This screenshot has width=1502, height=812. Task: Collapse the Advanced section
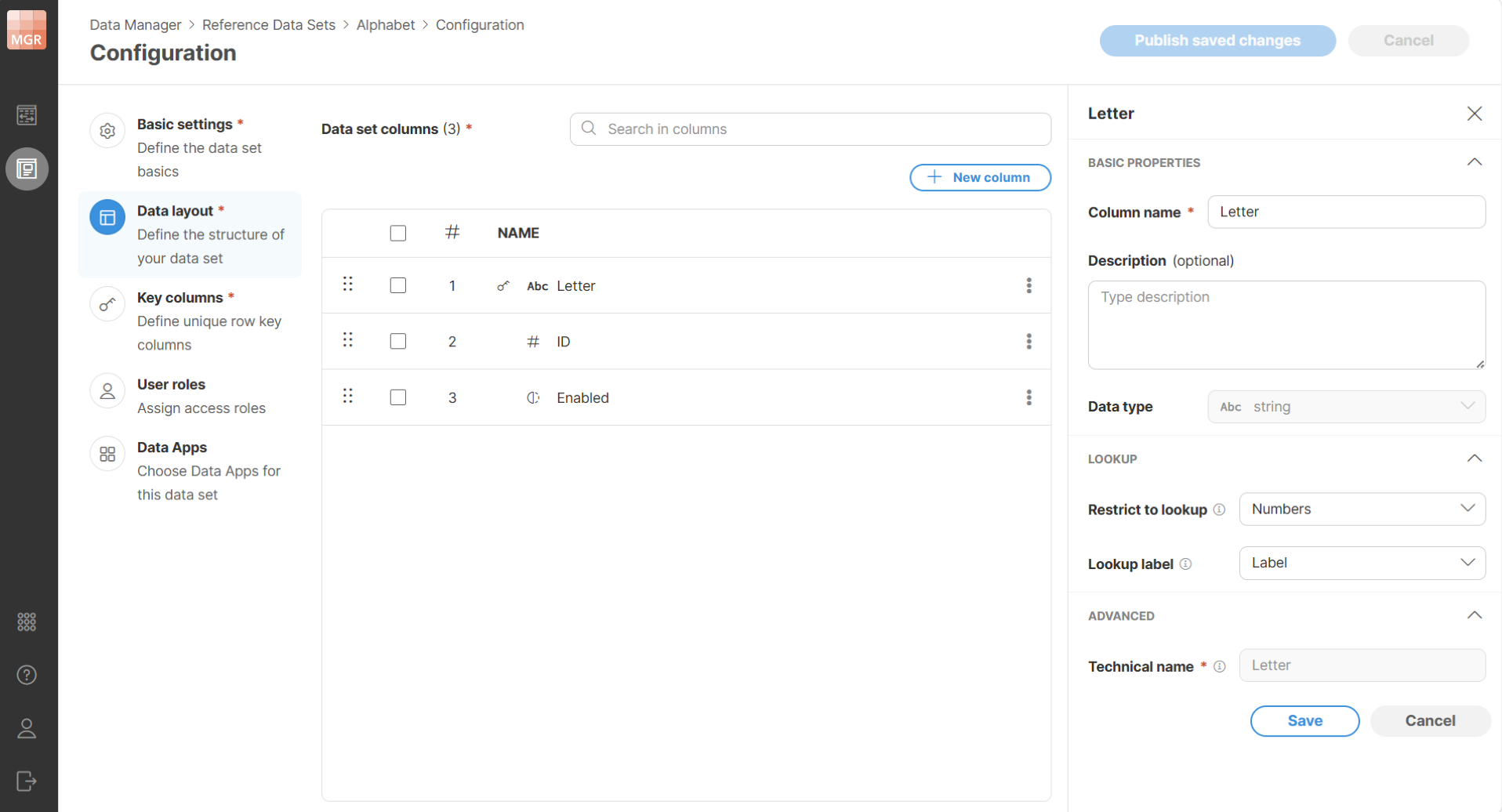tap(1474, 615)
